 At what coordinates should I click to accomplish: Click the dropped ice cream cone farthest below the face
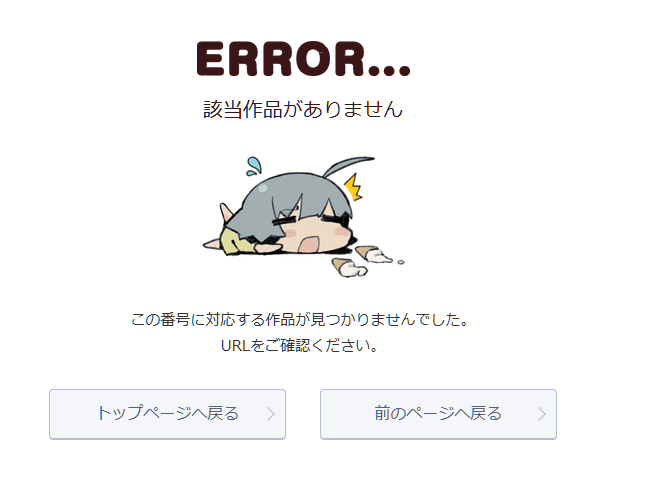click(x=350, y=268)
